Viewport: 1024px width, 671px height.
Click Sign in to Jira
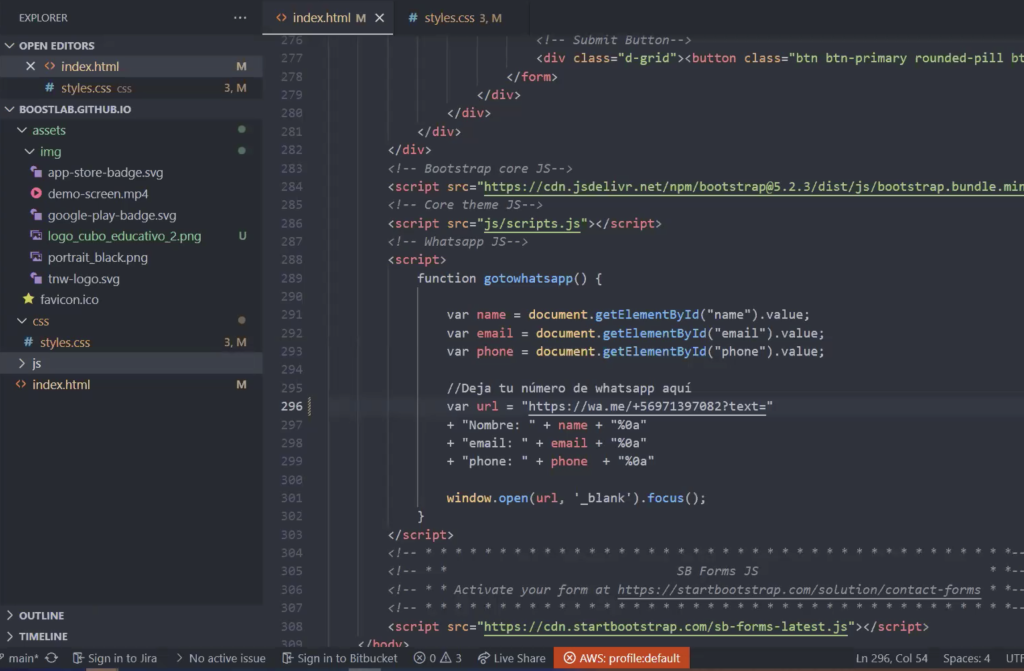pyautogui.click(x=115, y=659)
